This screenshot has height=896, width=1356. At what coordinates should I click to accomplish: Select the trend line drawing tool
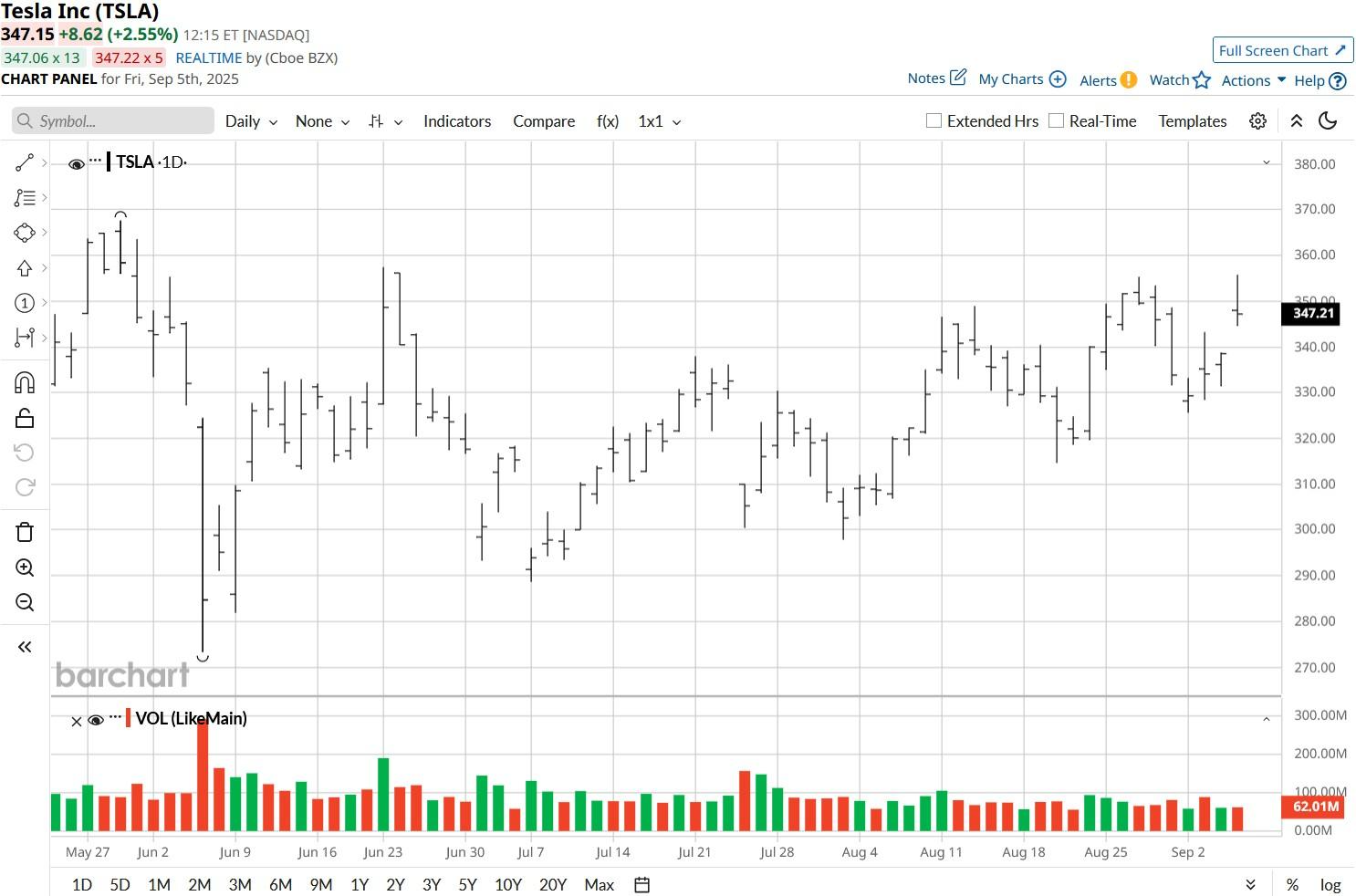tap(25, 162)
